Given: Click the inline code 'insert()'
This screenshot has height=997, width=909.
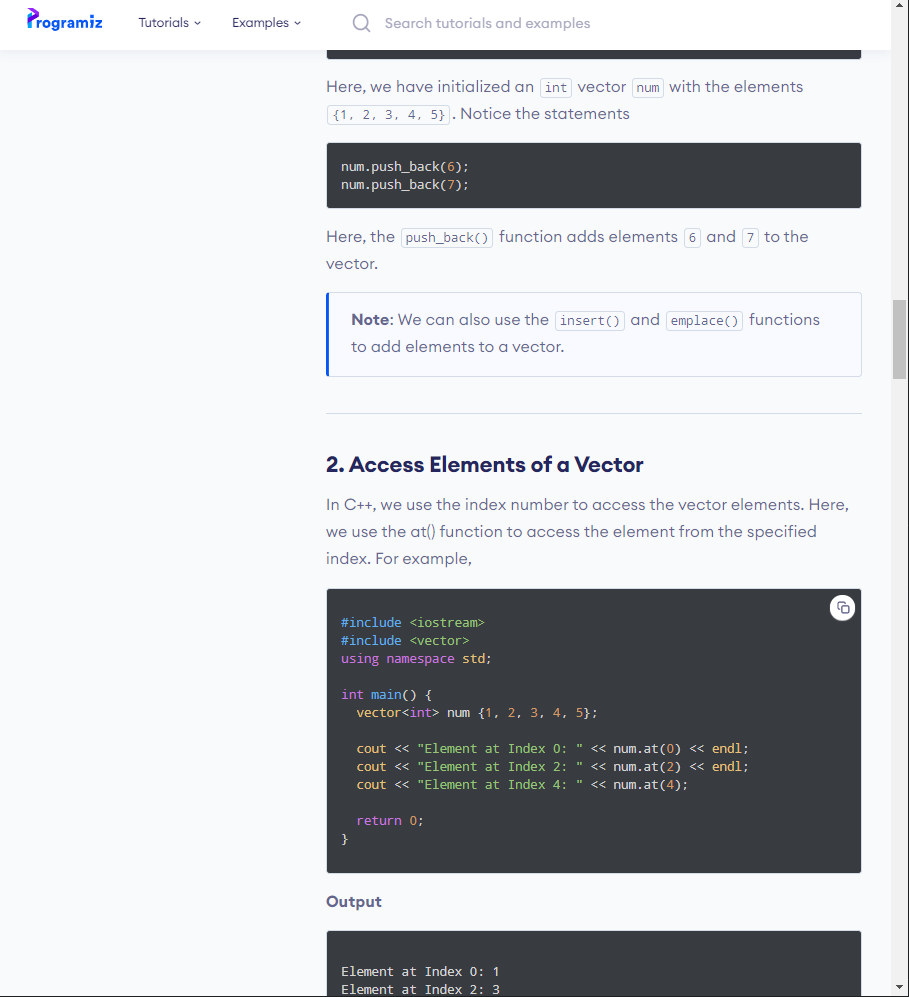Looking at the screenshot, I should pyautogui.click(x=590, y=320).
